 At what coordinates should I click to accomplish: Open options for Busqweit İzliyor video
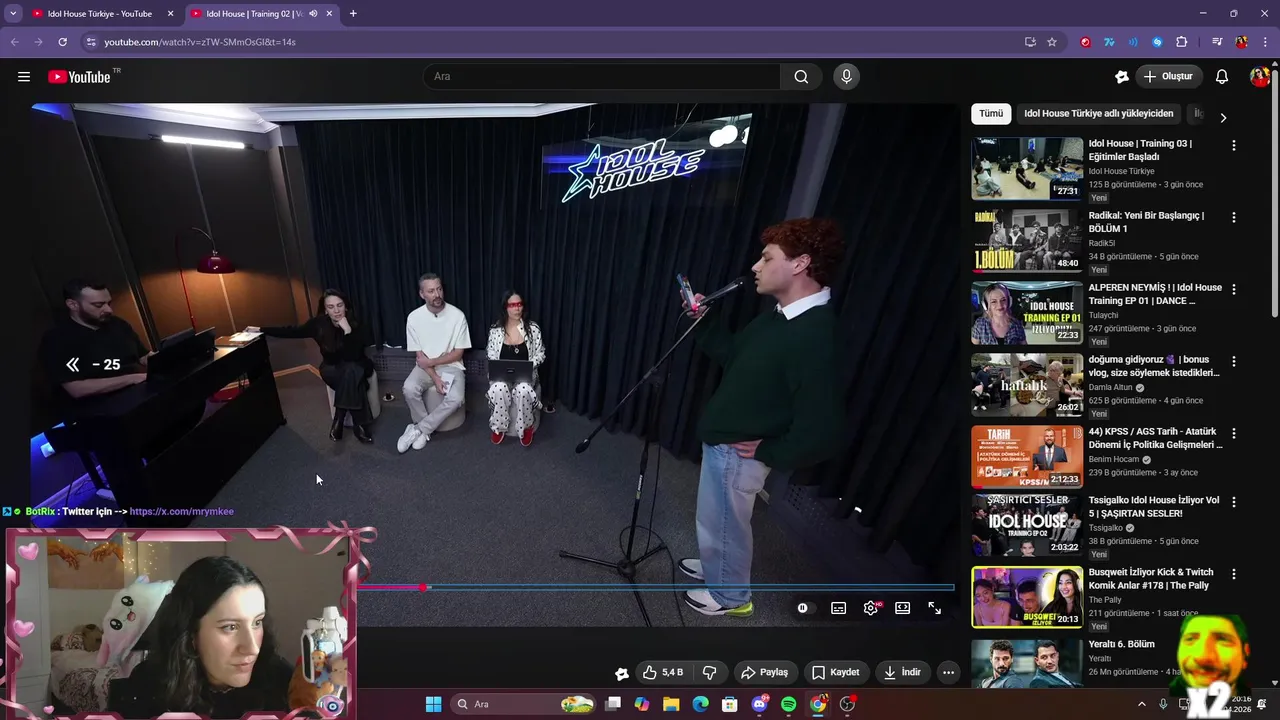coord(1233,574)
